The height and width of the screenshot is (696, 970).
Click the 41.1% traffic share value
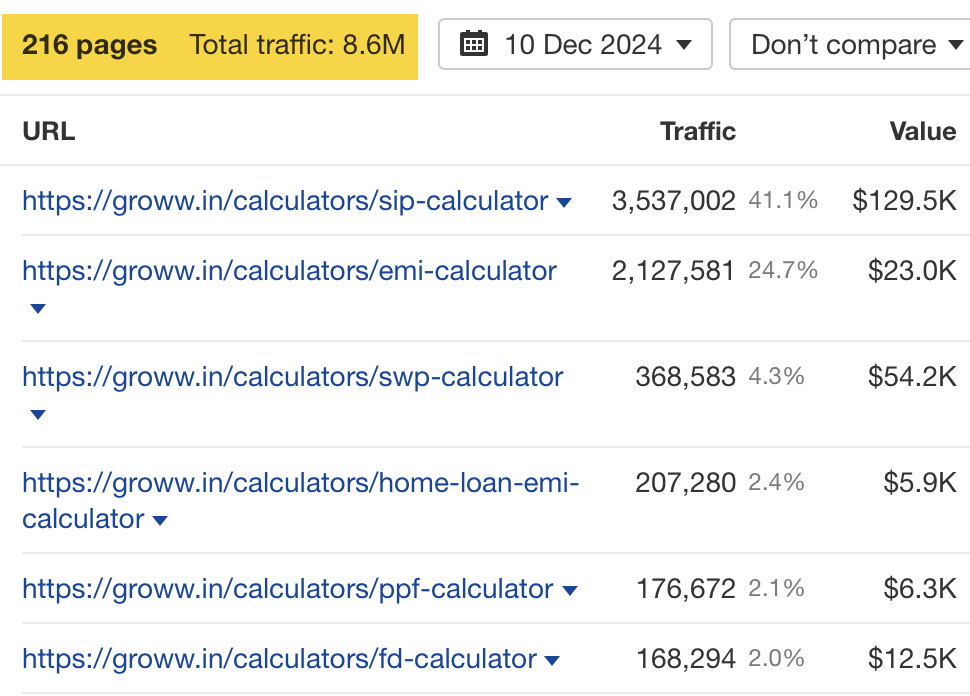click(x=781, y=201)
